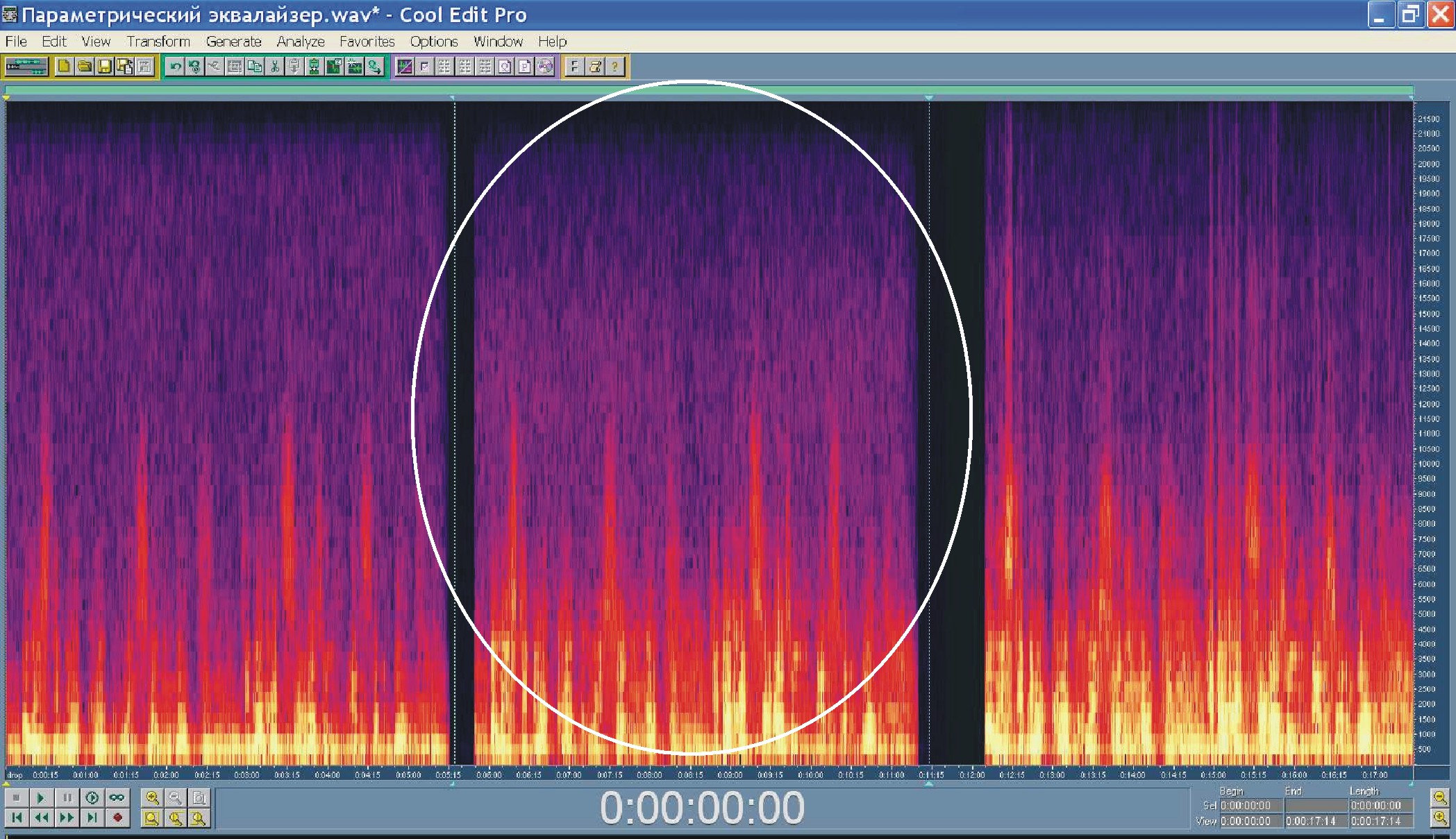Click the vertical zoom in magnifier icon
The width and height of the screenshot is (1456, 839).
point(1440,818)
